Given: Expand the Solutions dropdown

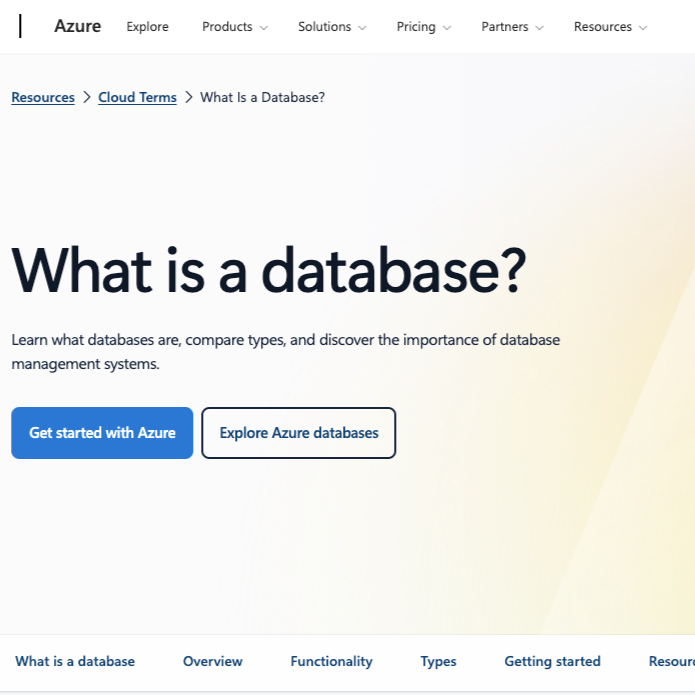Looking at the screenshot, I should tap(332, 27).
